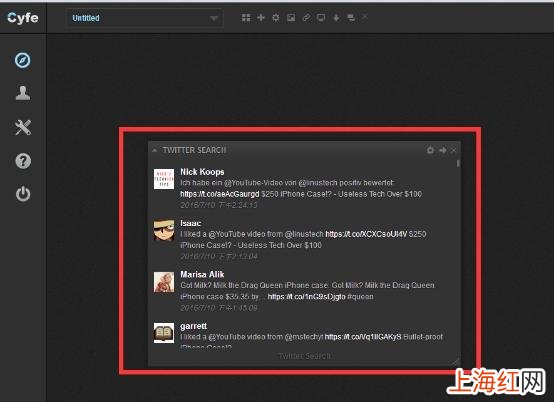Click Nick Koops profile avatar
Screen dimensions: 555x402
(164, 179)
